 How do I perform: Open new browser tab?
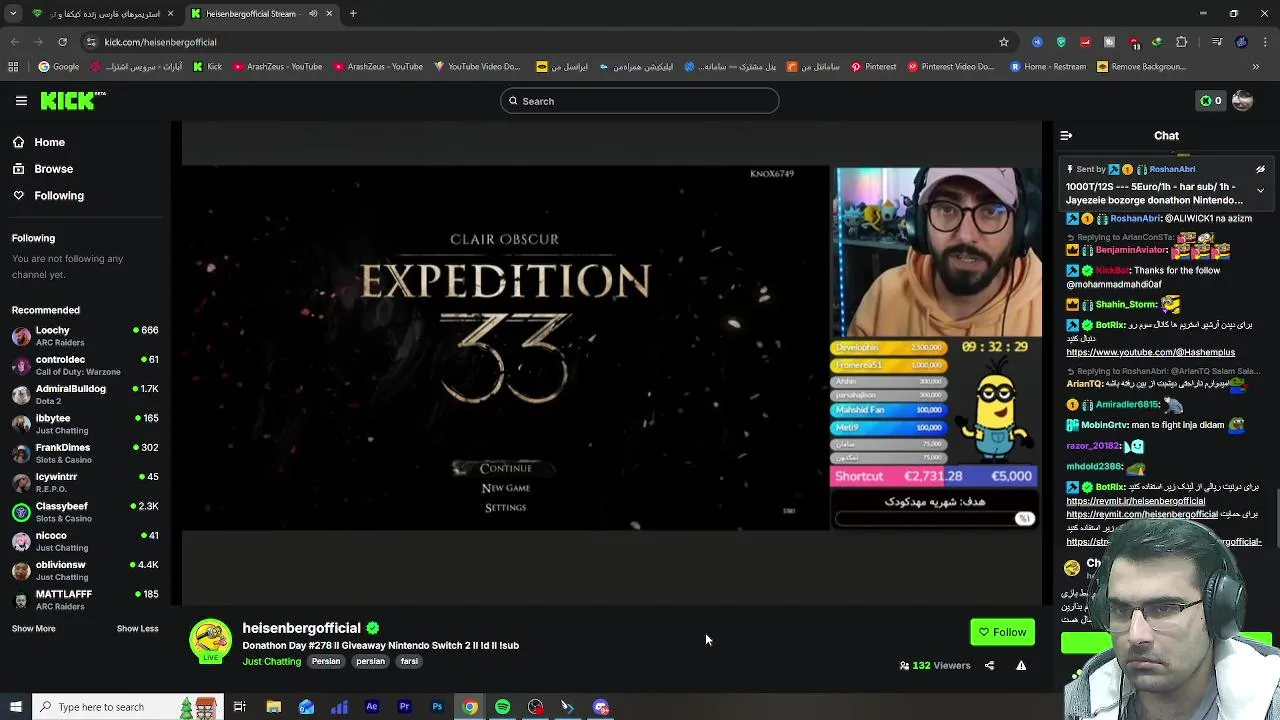coord(353,14)
